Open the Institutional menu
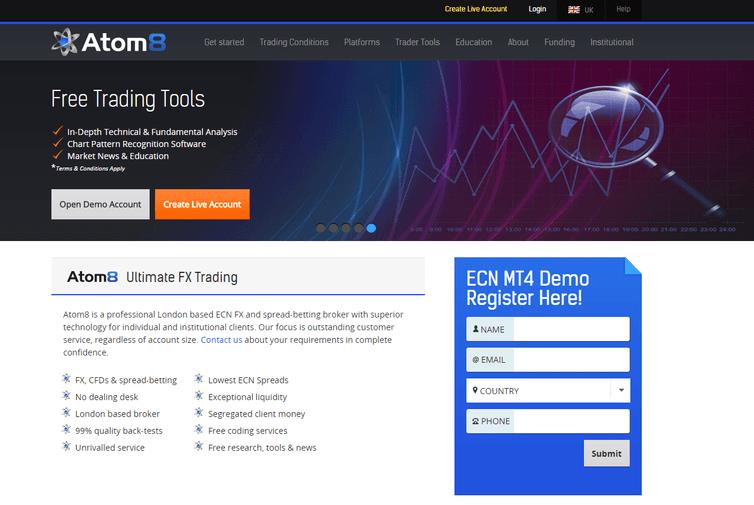This screenshot has height=505, width=754. click(x=612, y=42)
